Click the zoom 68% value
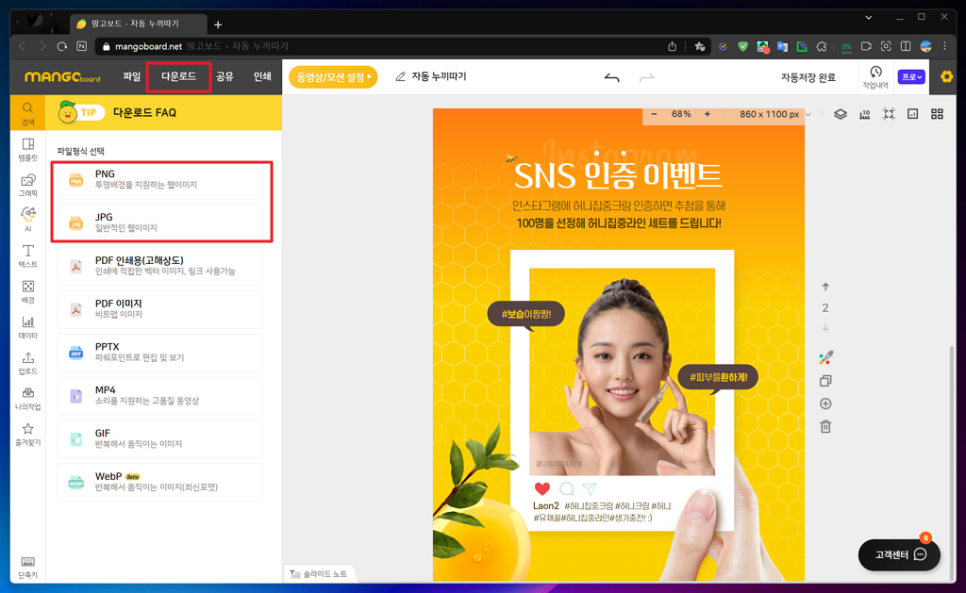Screen dimensions: 966x593 point(681,114)
